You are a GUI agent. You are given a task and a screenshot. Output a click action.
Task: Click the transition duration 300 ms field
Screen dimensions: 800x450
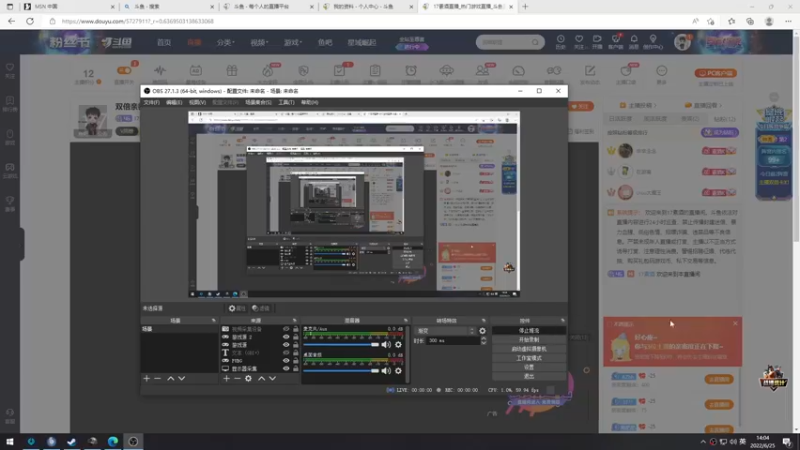[x=453, y=340]
